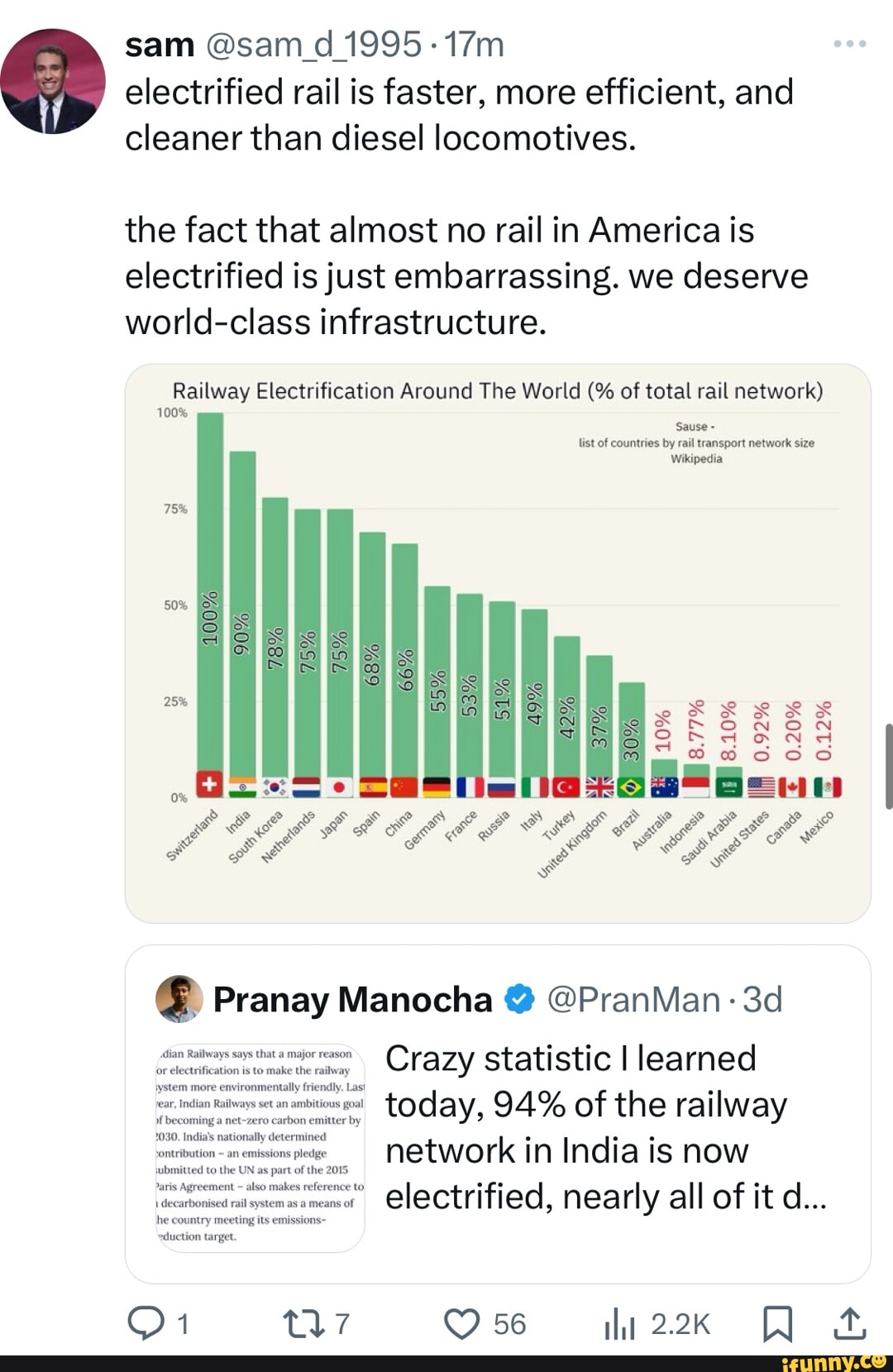Click the Switzerland flag in the chart
Screen dimensions: 893x1372
[x=210, y=784]
